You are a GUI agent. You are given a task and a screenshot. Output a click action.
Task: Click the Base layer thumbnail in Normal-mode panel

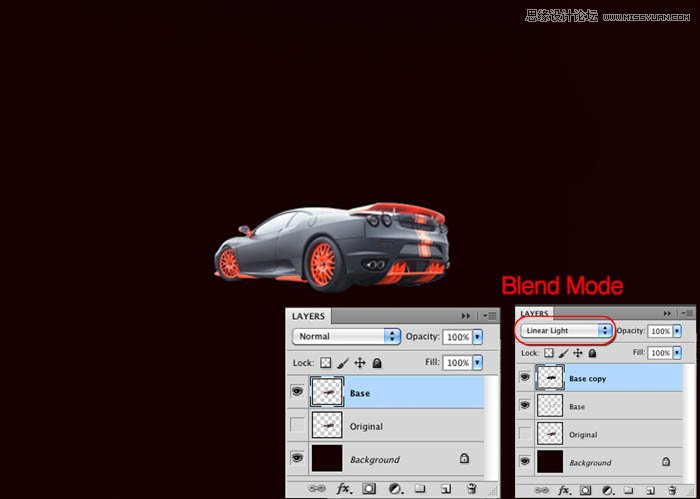[327, 392]
